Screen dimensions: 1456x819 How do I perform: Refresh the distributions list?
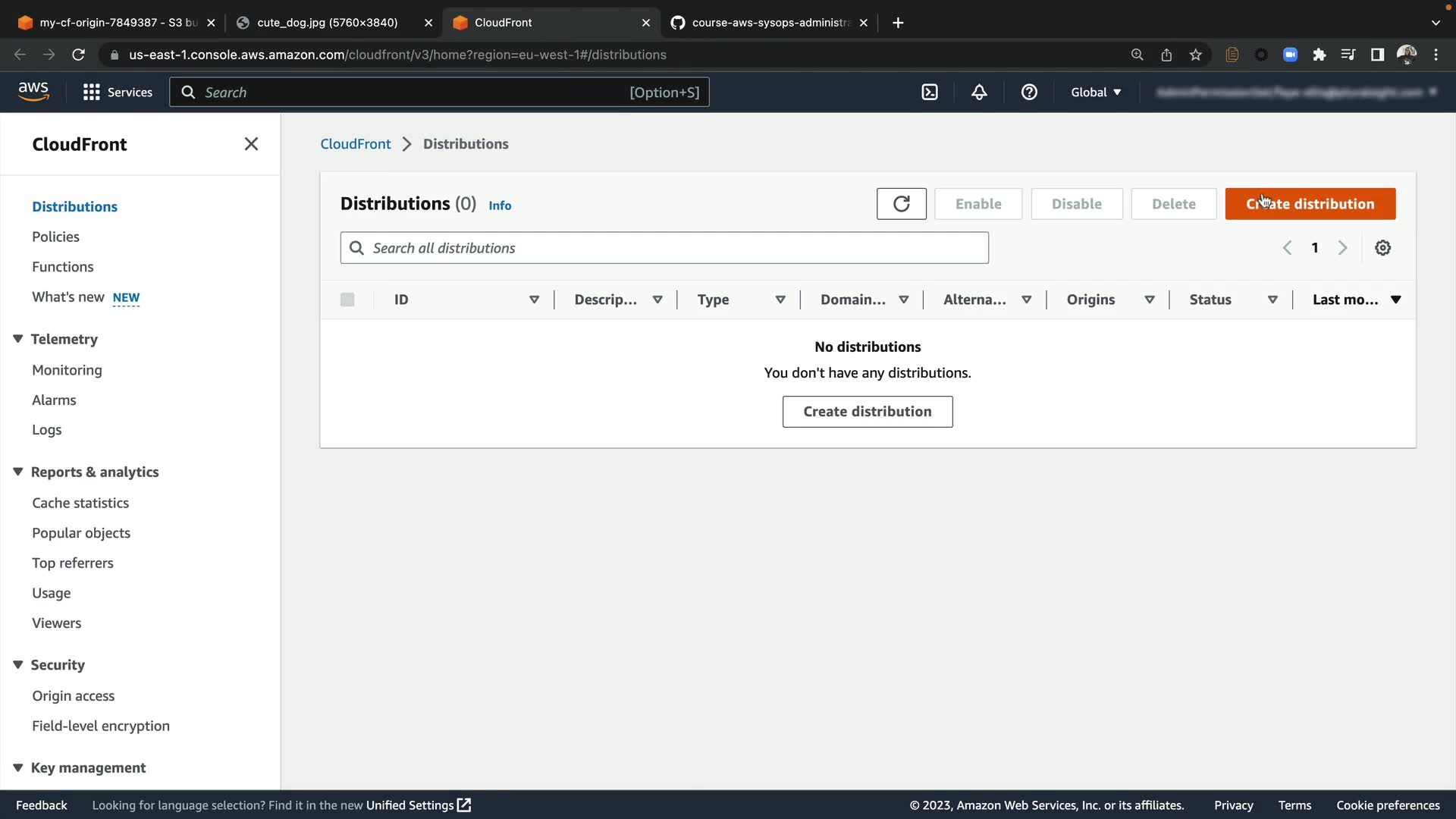coord(901,204)
